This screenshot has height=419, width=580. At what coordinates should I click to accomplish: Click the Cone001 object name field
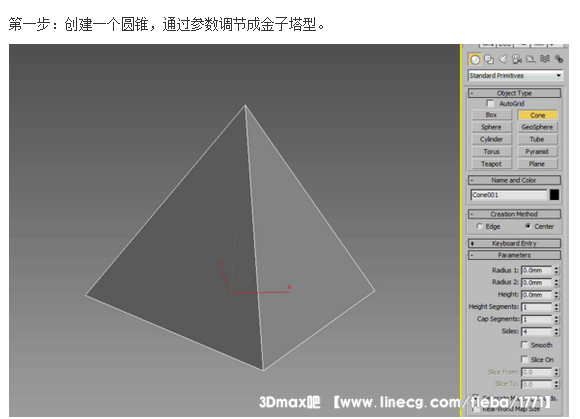509,195
